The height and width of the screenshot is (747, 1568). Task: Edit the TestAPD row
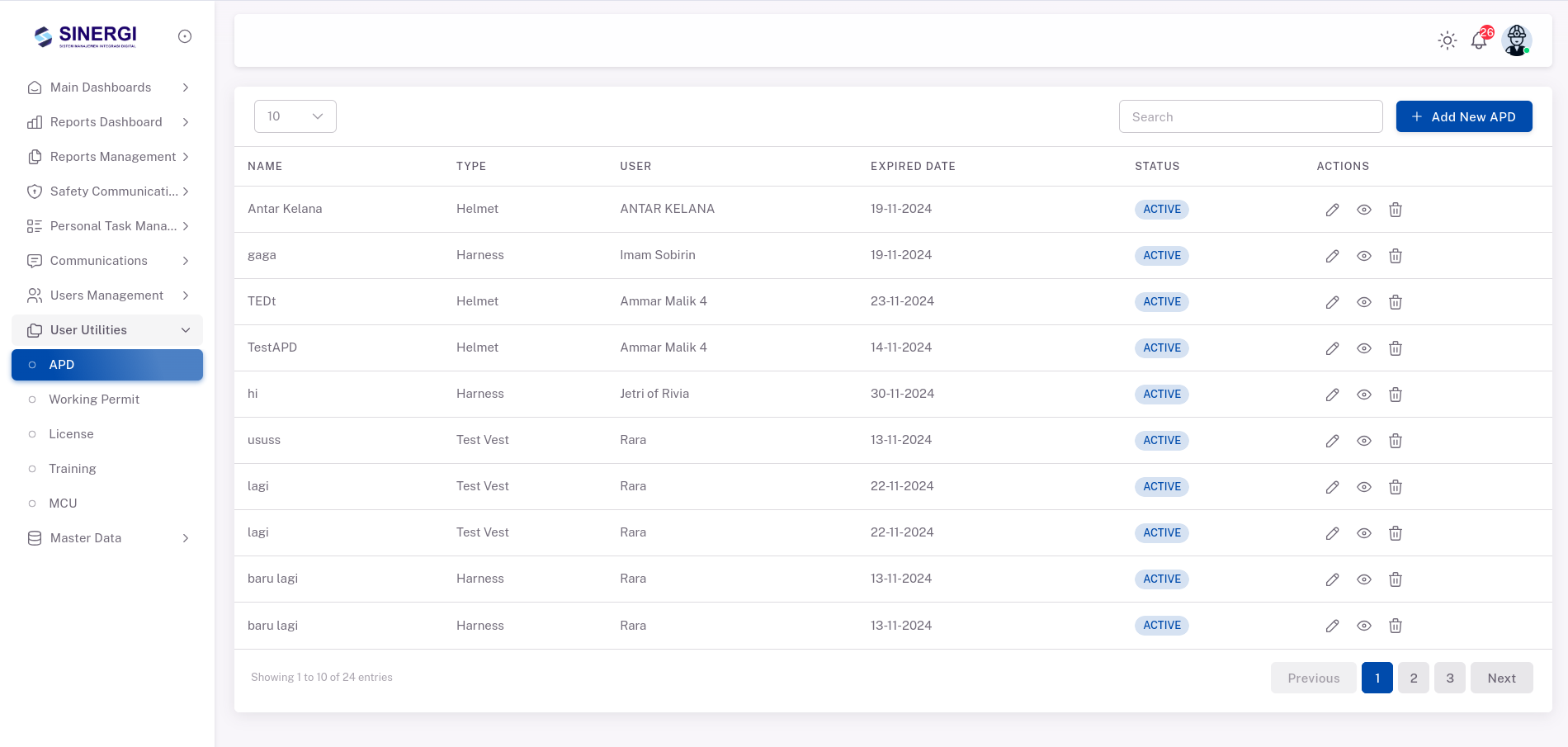pyautogui.click(x=1332, y=348)
